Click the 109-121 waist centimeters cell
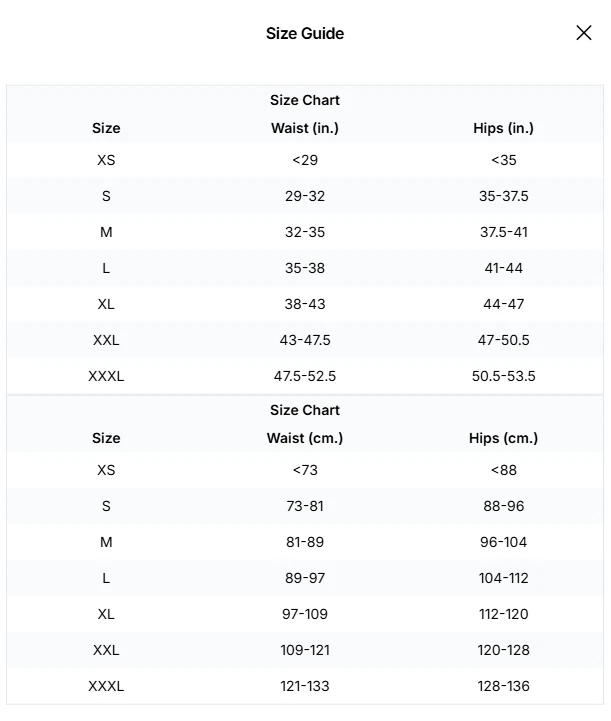Image resolution: width=611 pixels, height=721 pixels. click(305, 650)
